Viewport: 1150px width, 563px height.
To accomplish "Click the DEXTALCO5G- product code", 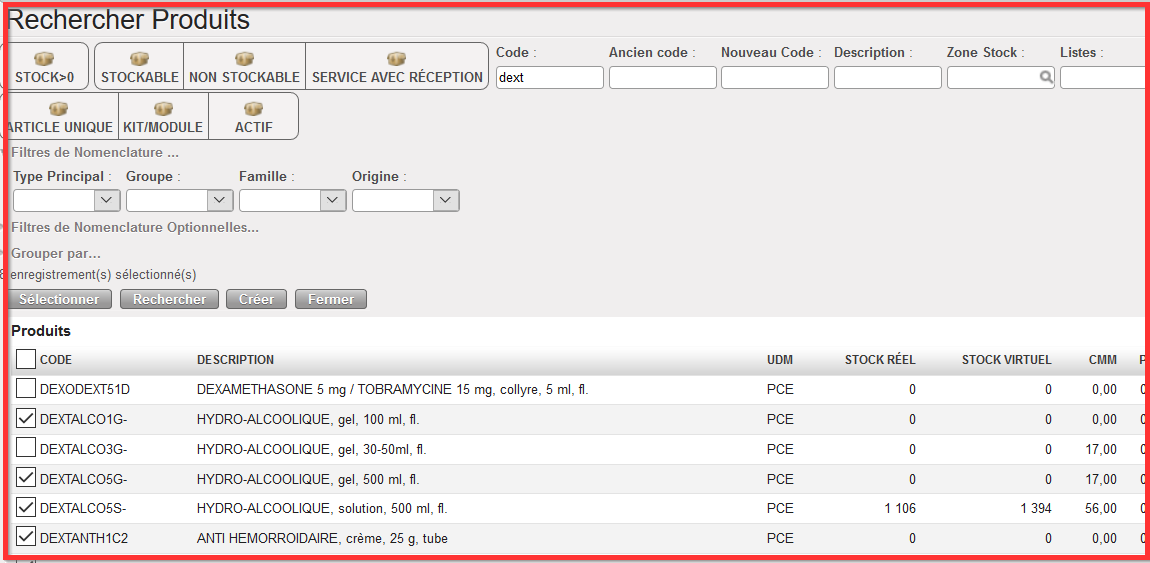I will click(84, 479).
